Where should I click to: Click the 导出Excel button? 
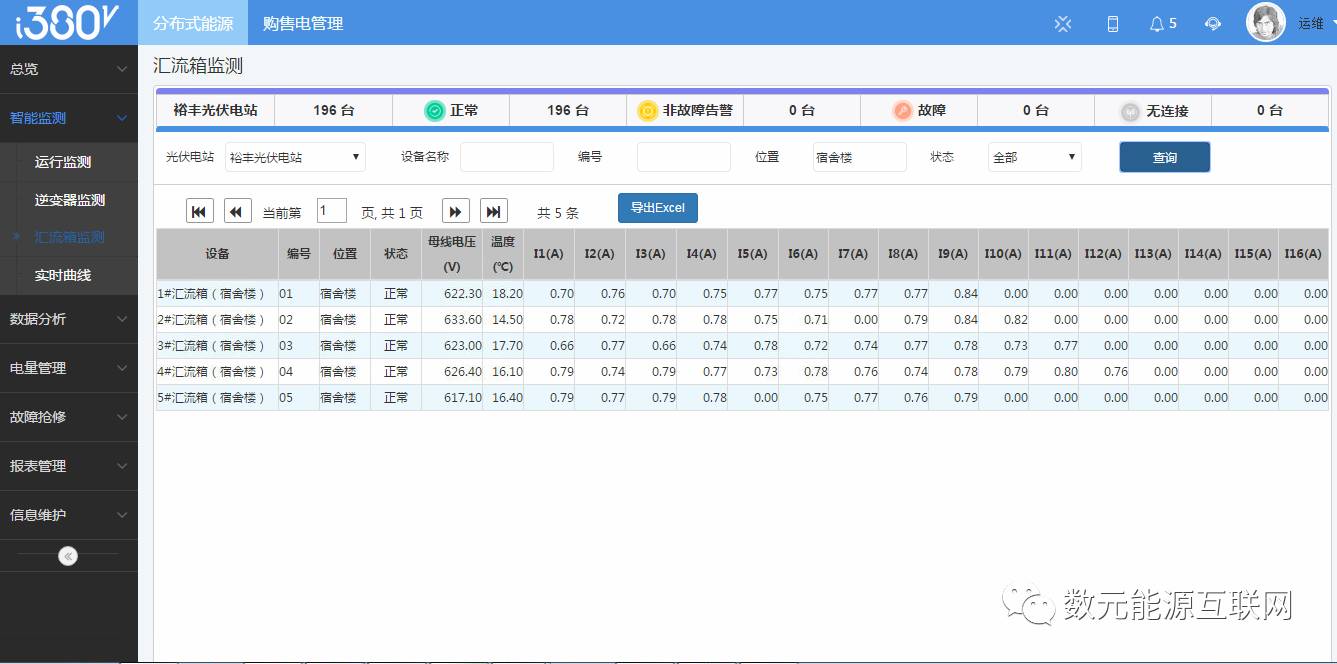(657, 208)
